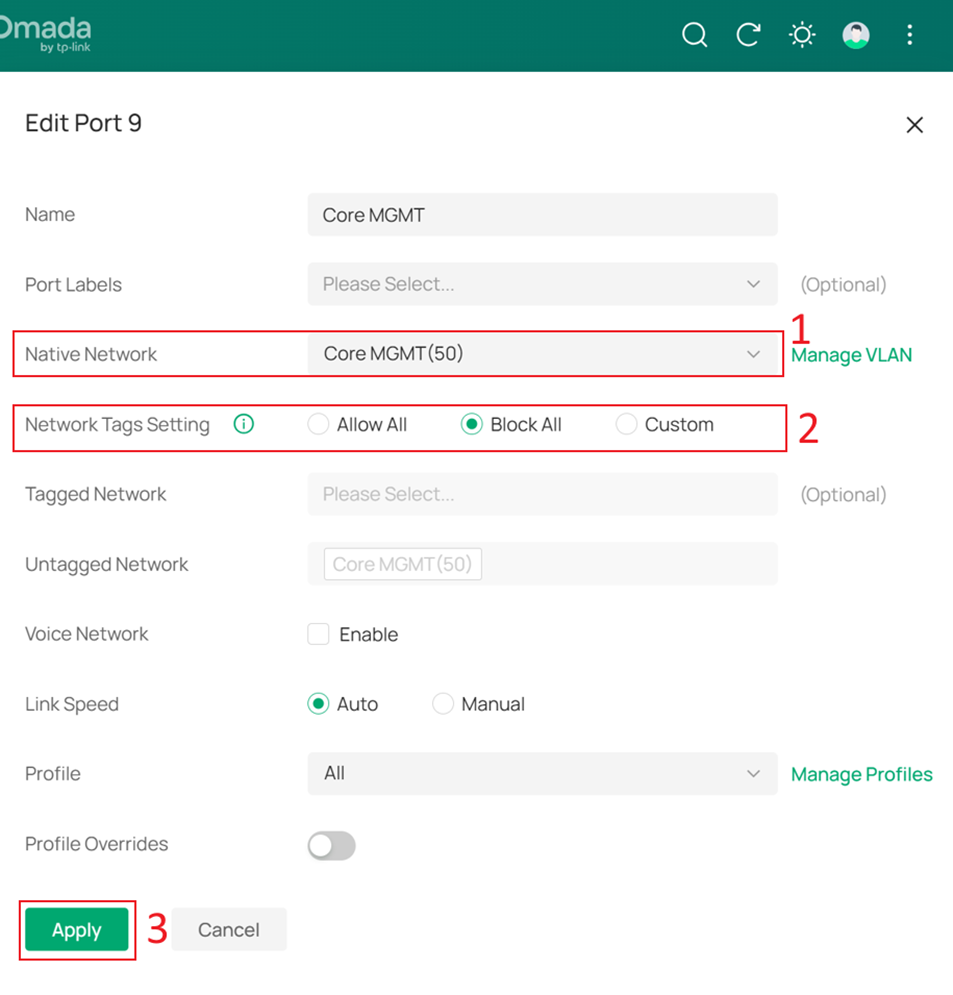This screenshot has height=995, width=953.
Task: Open the Port Labels dropdown
Action: tap(542, 284)
